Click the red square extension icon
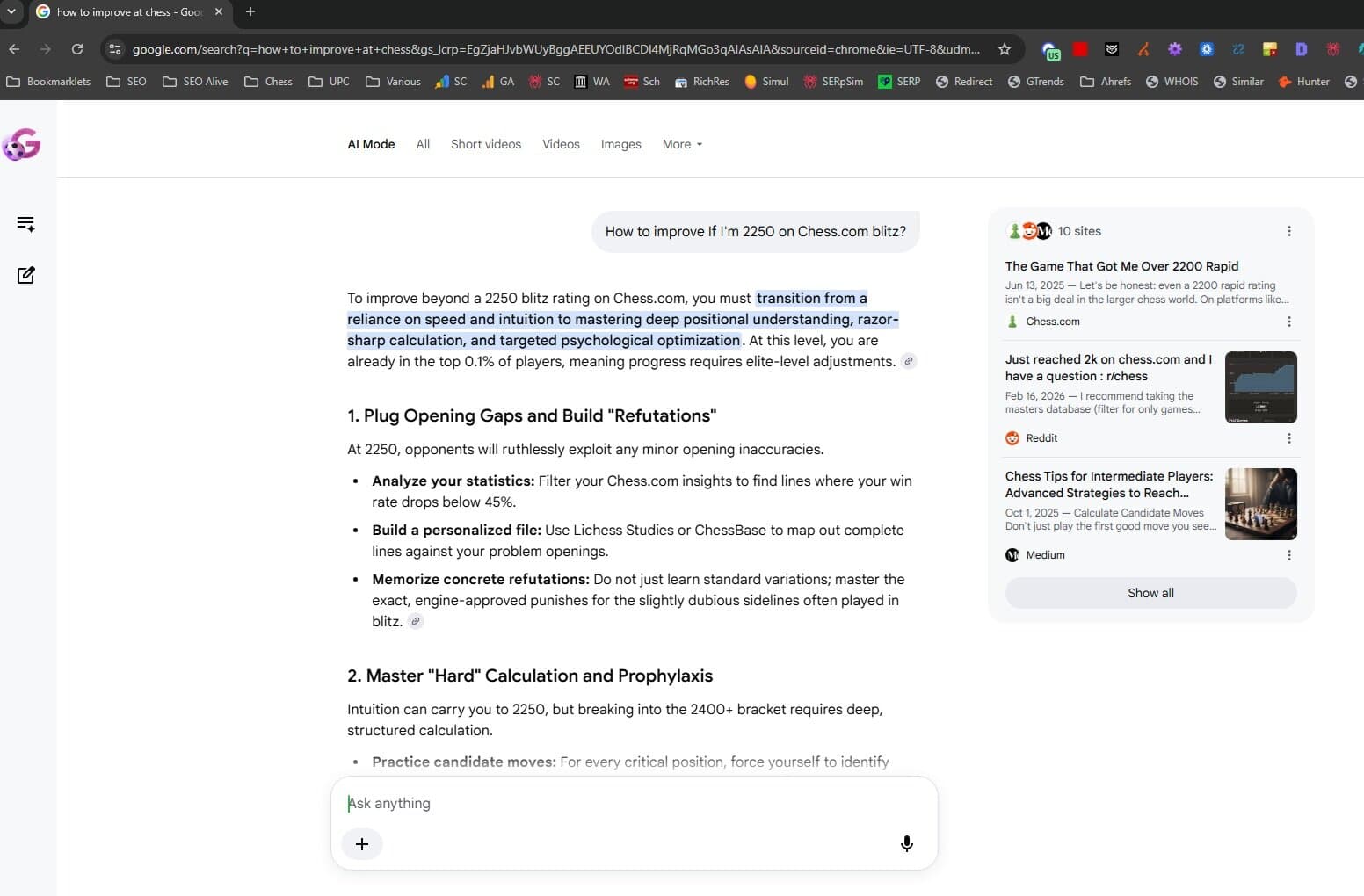Screen dimensions: 1364x896 click(1080, 49)
